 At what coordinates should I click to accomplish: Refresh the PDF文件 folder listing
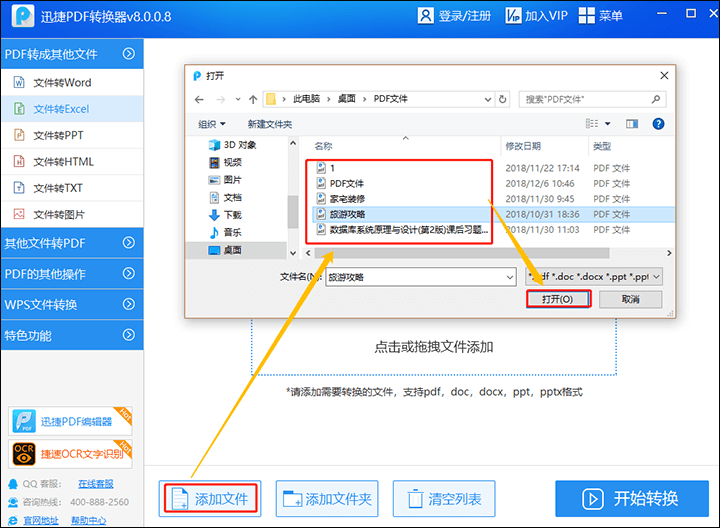pyautogui.click(x=503, y=99)
